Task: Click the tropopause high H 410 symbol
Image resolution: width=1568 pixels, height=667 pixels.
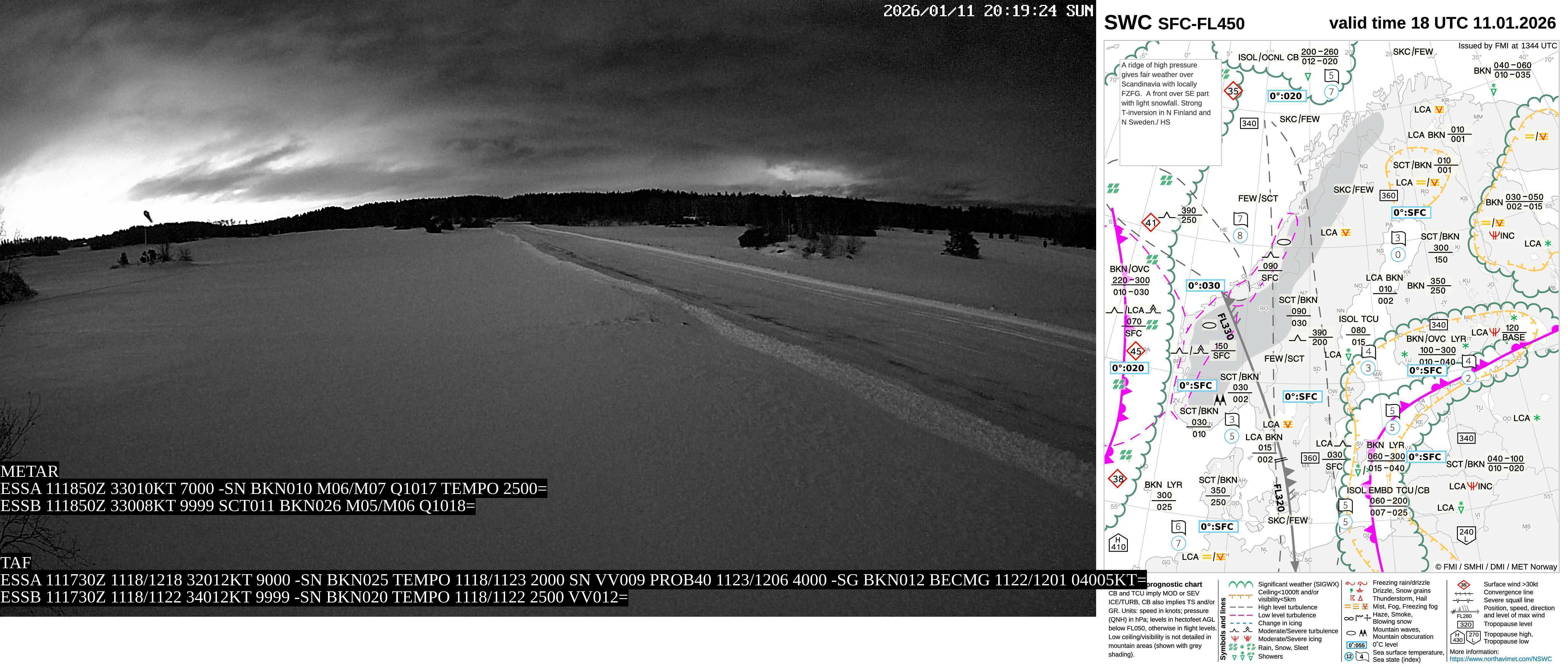Action: pyautogui.click(x=1118, y=543)
